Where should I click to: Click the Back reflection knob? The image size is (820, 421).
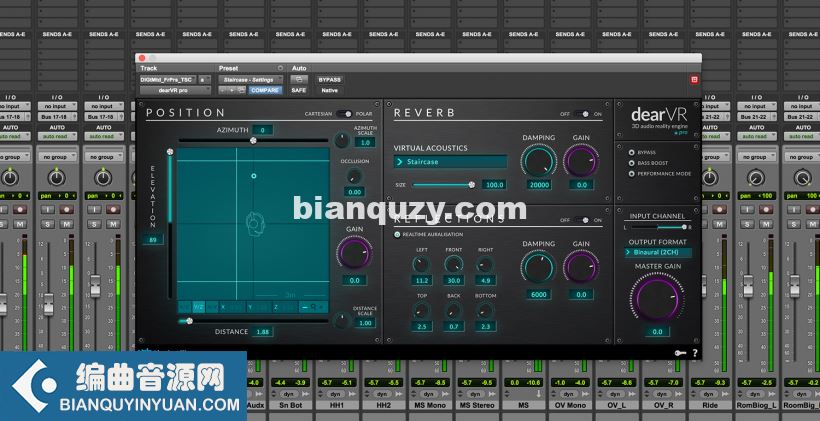click(x=453, y=311)
